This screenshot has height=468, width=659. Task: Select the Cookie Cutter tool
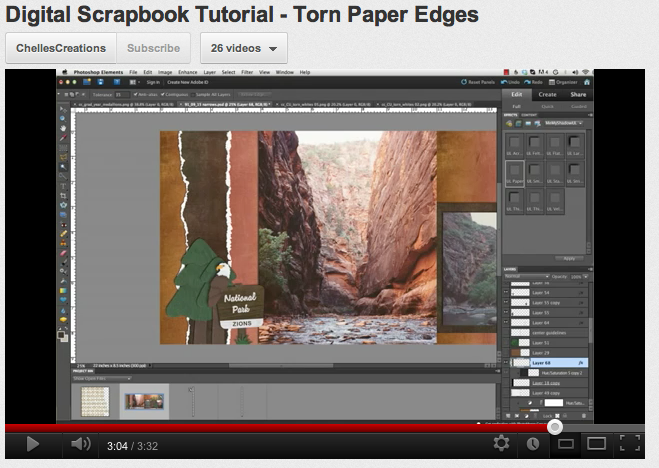pos(63,205)
